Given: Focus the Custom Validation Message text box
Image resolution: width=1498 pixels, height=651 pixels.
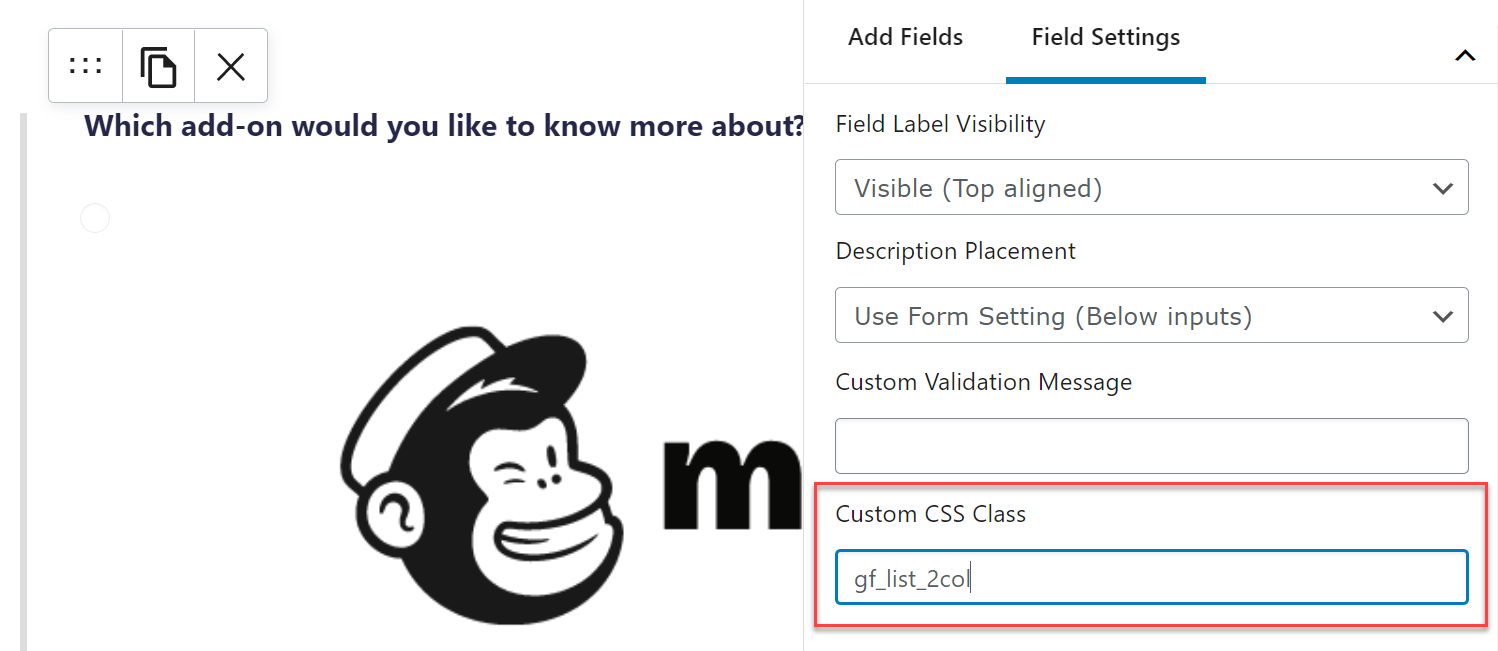Looking at the screenshot, I should 1152,446.
